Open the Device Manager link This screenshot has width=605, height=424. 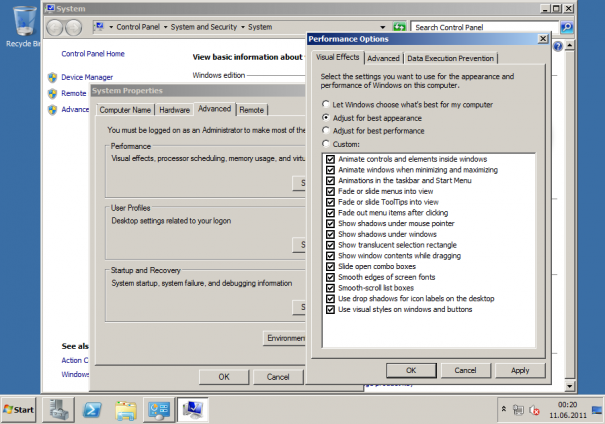point(87,77)
